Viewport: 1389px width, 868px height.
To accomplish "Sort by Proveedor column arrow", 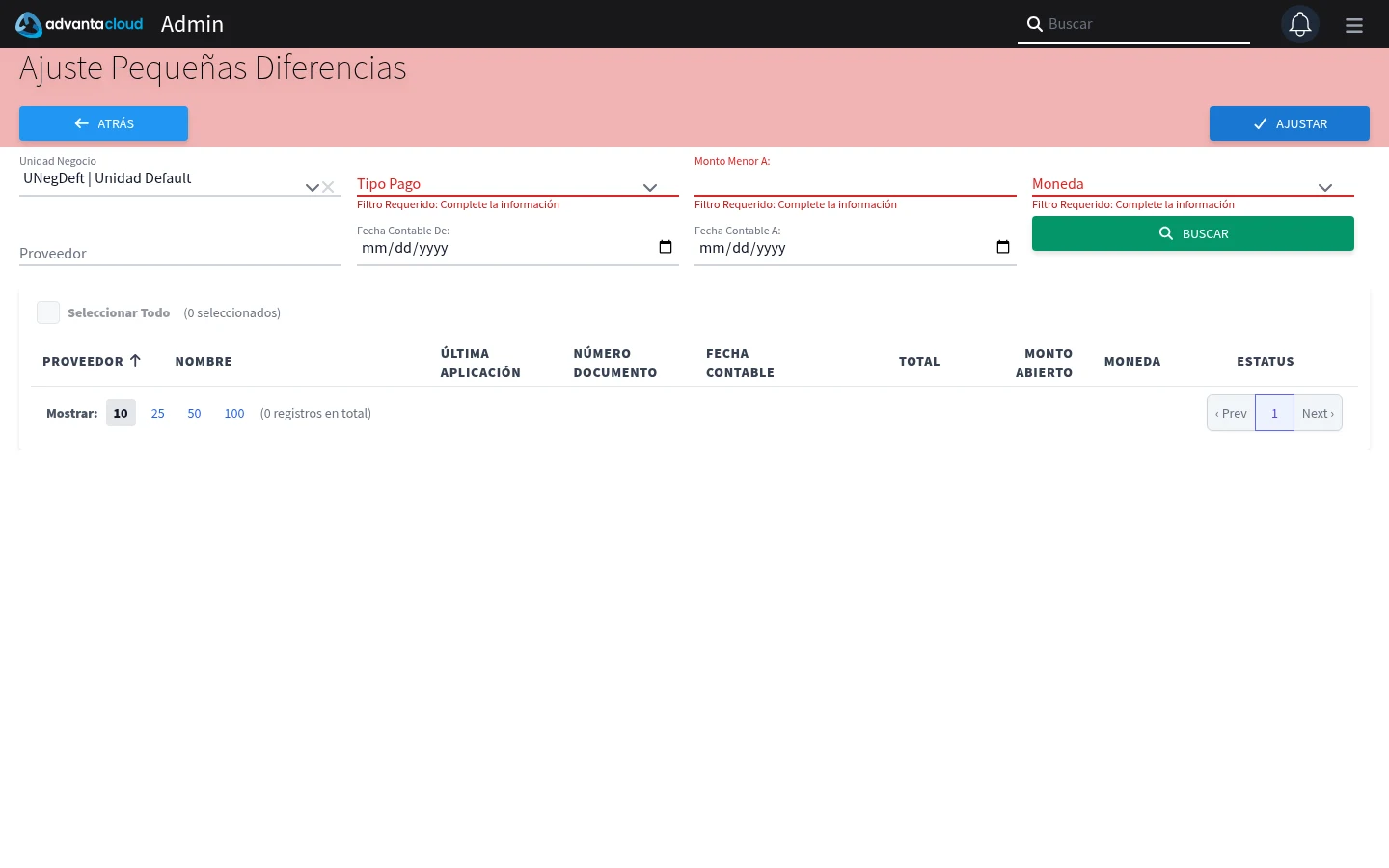I will (x=135, y=361).
